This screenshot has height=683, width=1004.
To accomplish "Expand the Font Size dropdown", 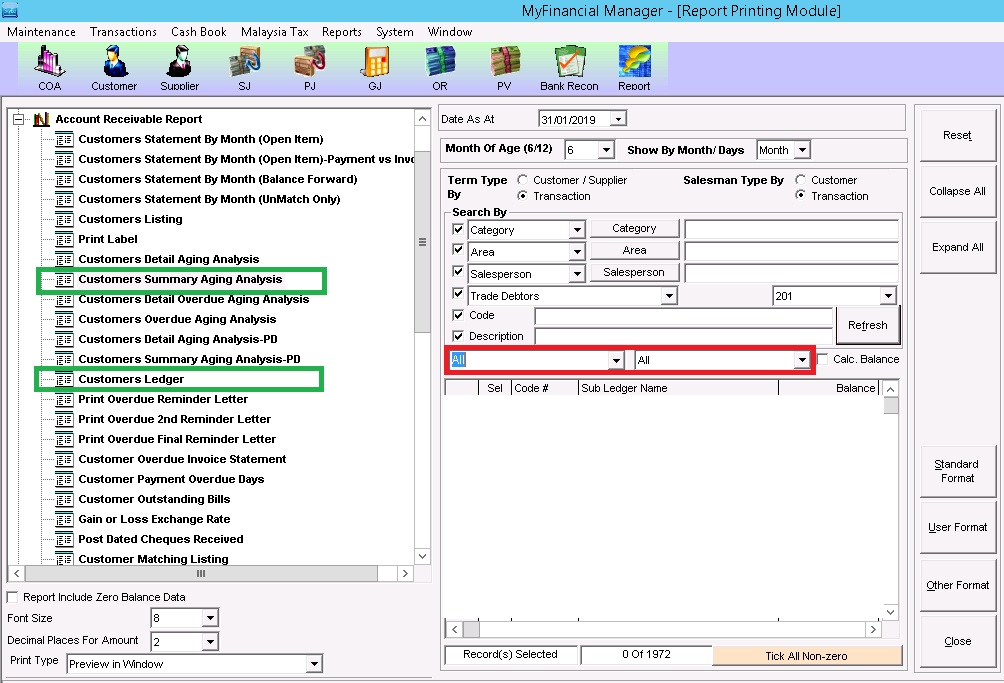I will 209,618.
